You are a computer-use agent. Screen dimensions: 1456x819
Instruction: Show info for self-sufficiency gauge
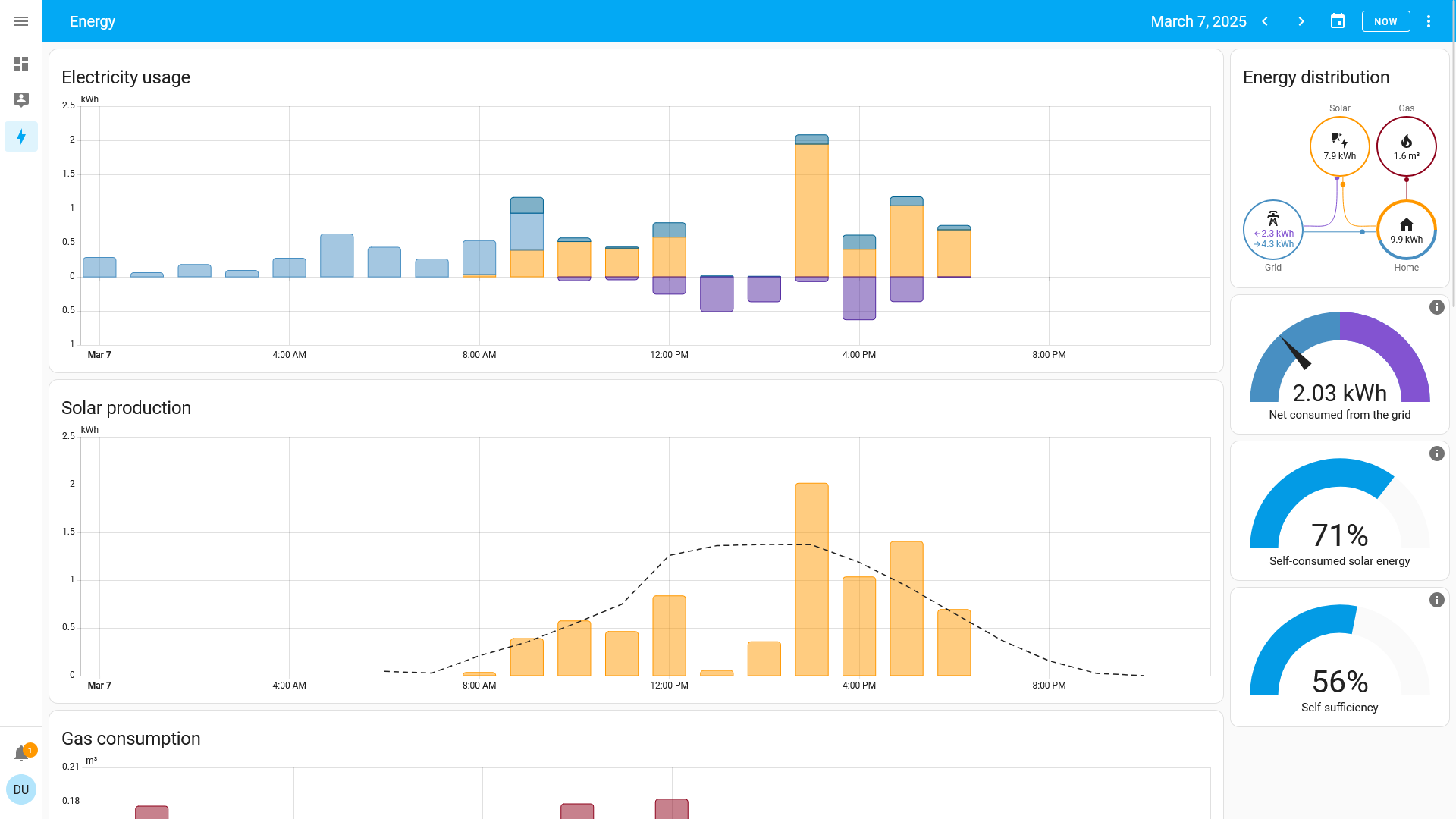point(1437,600)
